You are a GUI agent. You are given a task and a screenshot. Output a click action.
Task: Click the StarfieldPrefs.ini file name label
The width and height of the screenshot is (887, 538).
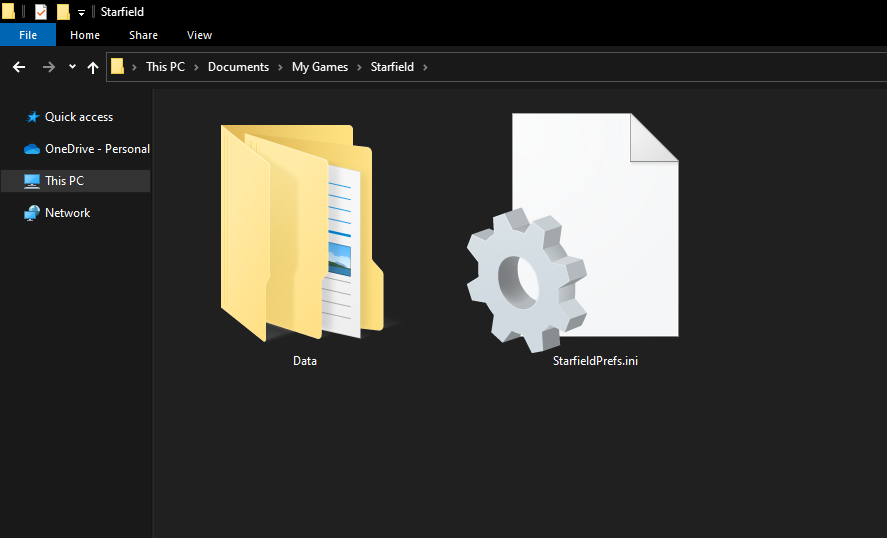pyautogui.click(x=595, y=361)
